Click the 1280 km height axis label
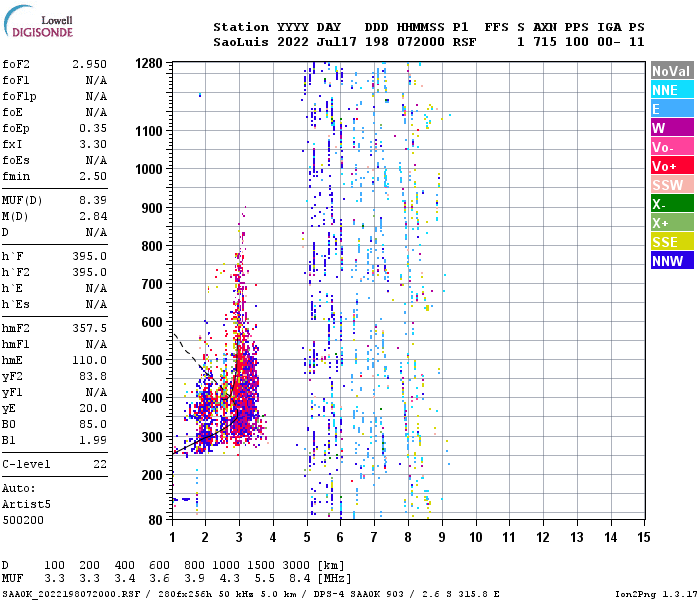The width and height of the screenshot is (700, 600). (149, 63)
